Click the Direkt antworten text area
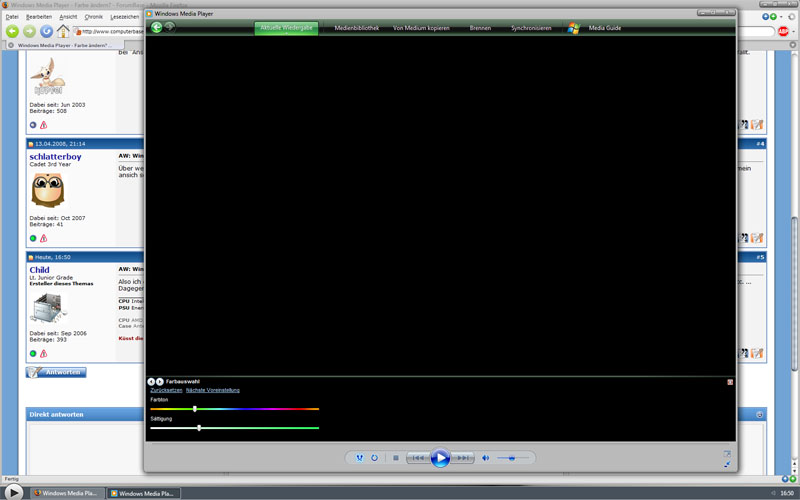The height and width of the screenshot is (500, 800). [86, 449]
